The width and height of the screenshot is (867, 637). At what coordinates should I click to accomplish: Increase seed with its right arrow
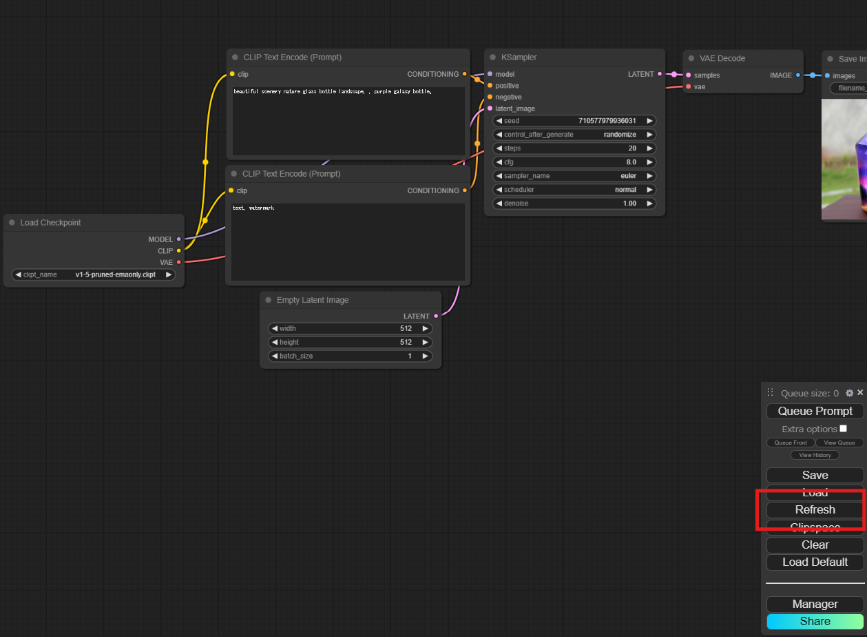650,121
